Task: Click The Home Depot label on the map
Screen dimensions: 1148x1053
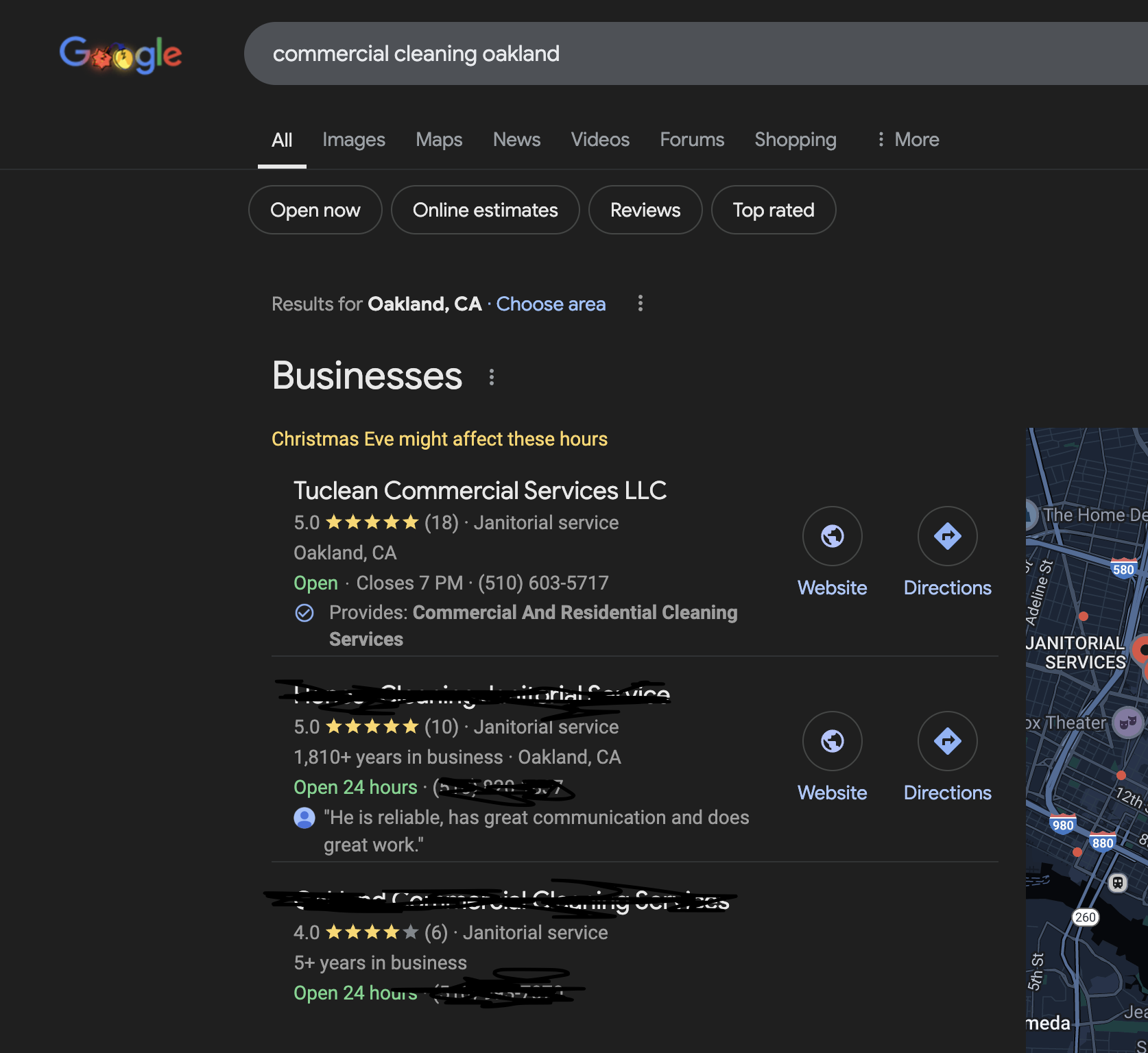Action: pos(1095,515)
